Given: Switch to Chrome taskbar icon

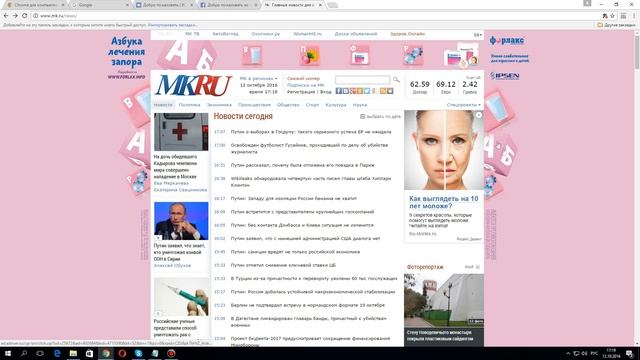Looking at the screenshot, I should 106,353.
